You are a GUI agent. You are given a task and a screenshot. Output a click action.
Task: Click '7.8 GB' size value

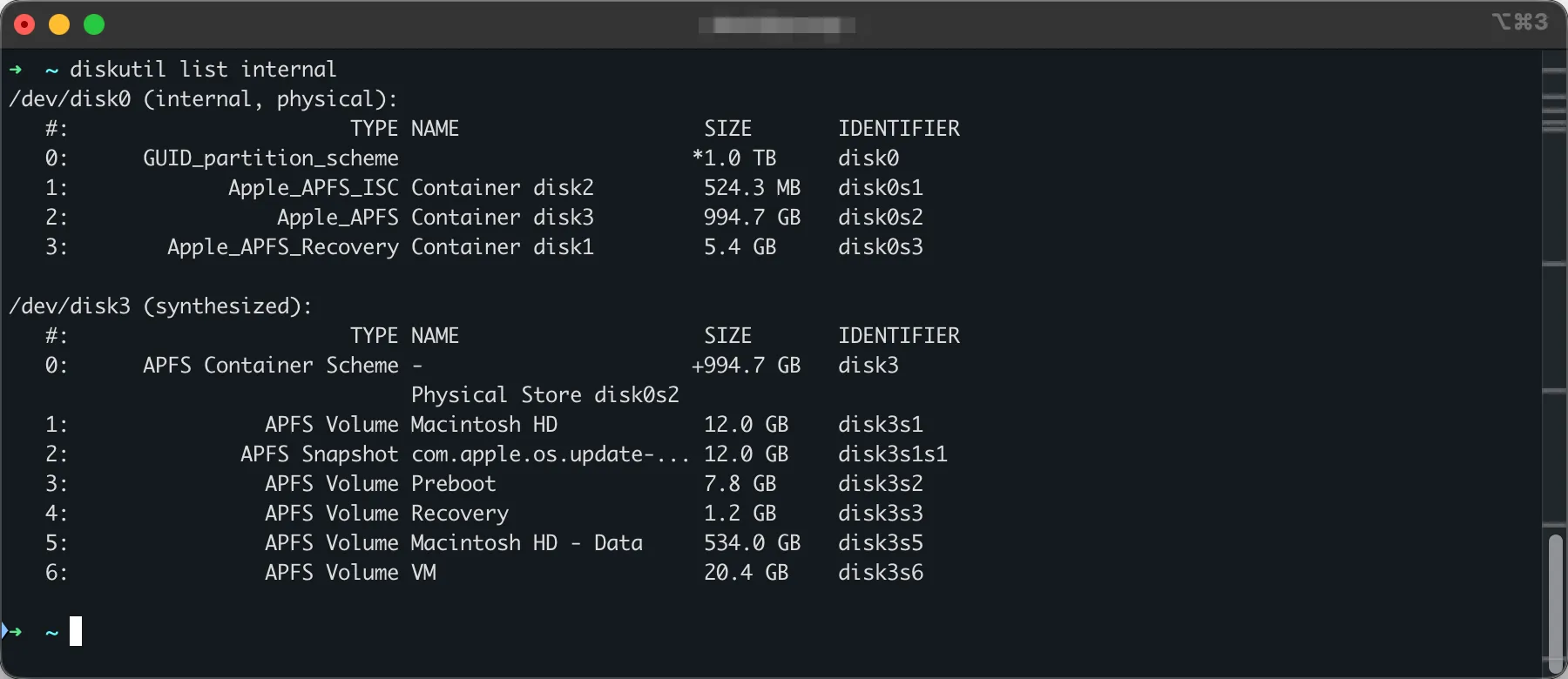(740, 484)
